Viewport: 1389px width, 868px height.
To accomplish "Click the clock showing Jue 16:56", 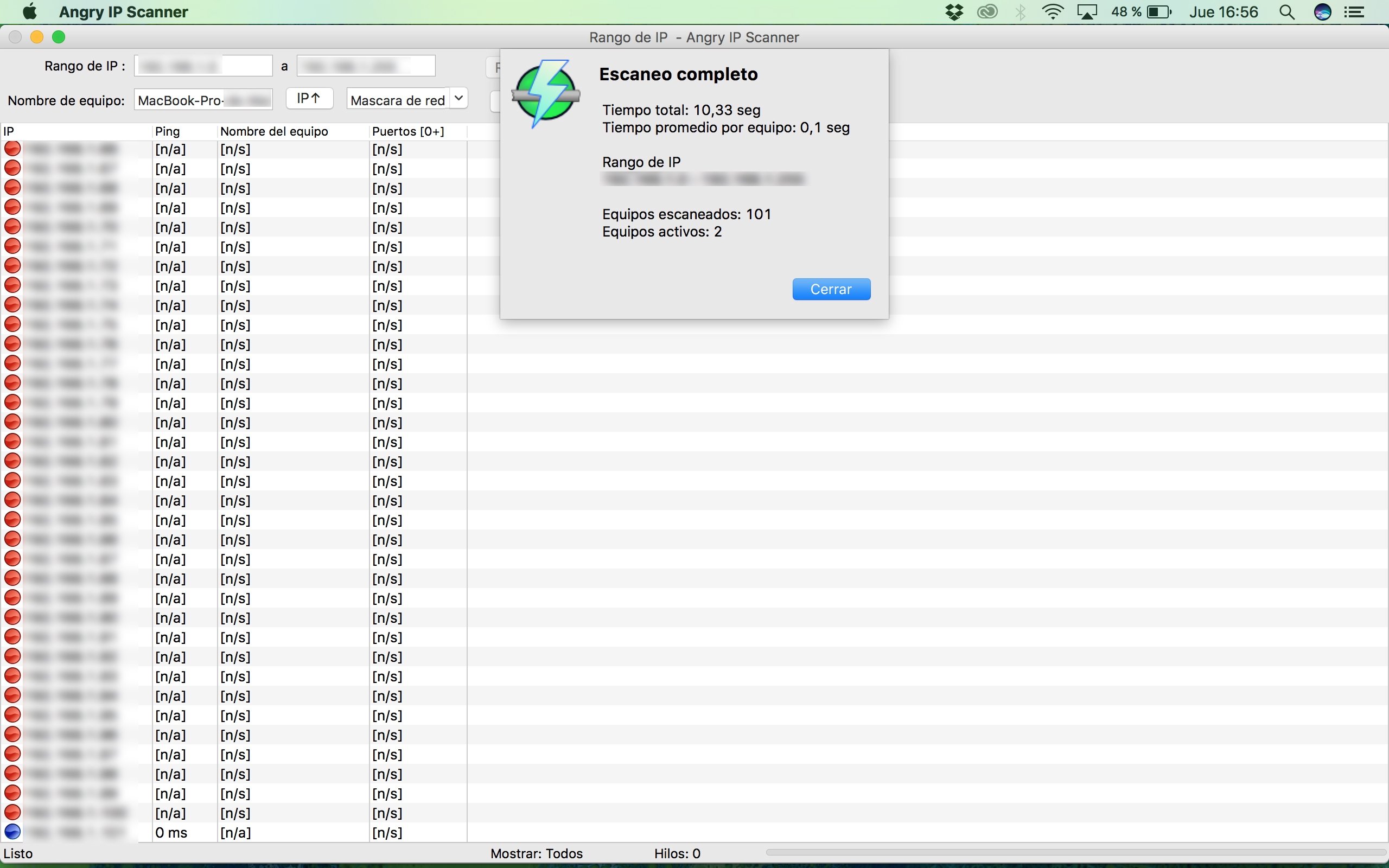I will pos(1224,11).
